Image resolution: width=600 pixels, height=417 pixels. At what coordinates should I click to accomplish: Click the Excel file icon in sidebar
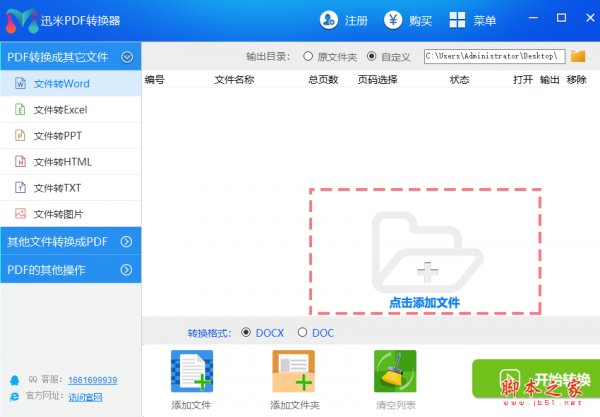pos(20,109)
